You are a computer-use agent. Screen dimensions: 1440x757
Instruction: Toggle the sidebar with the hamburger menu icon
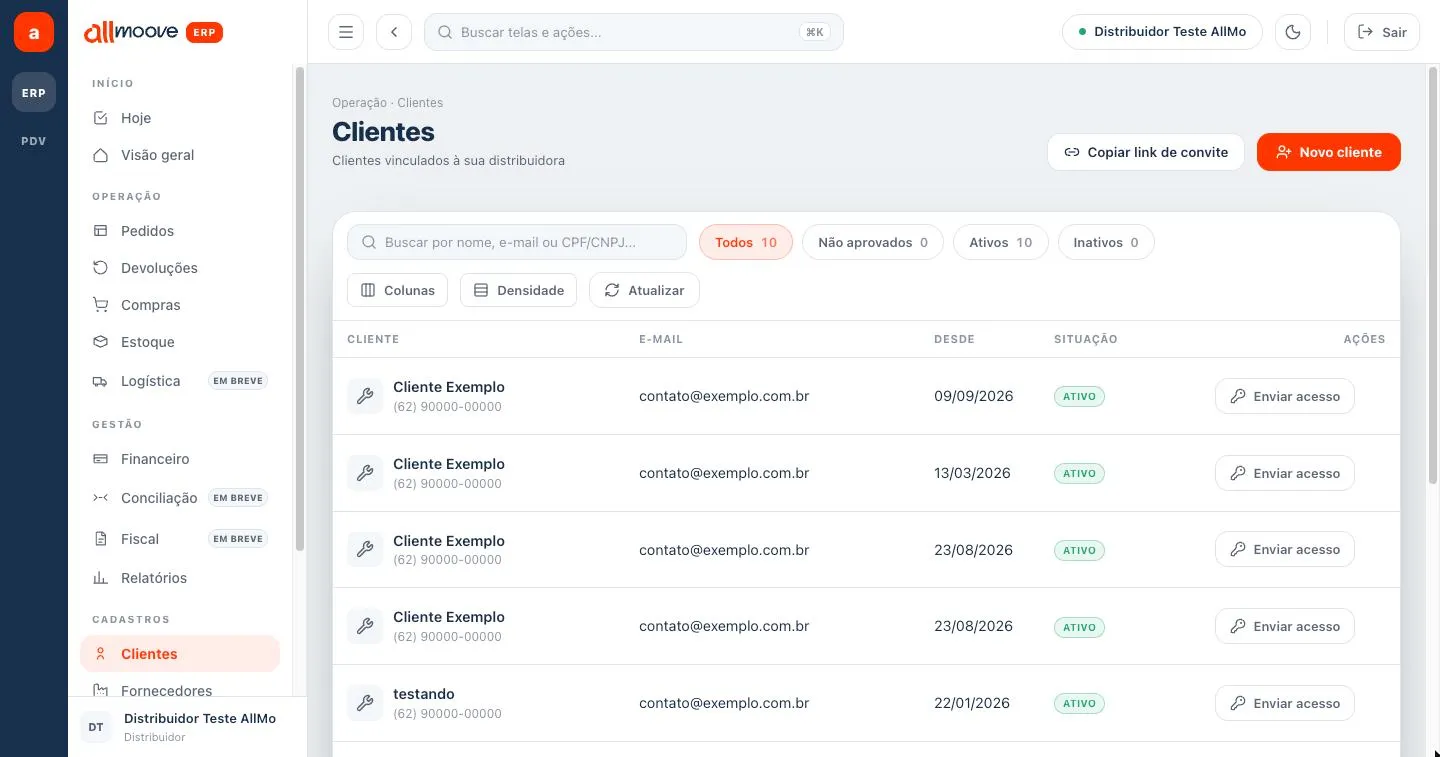pyautogui.click(x=346, y=32)
